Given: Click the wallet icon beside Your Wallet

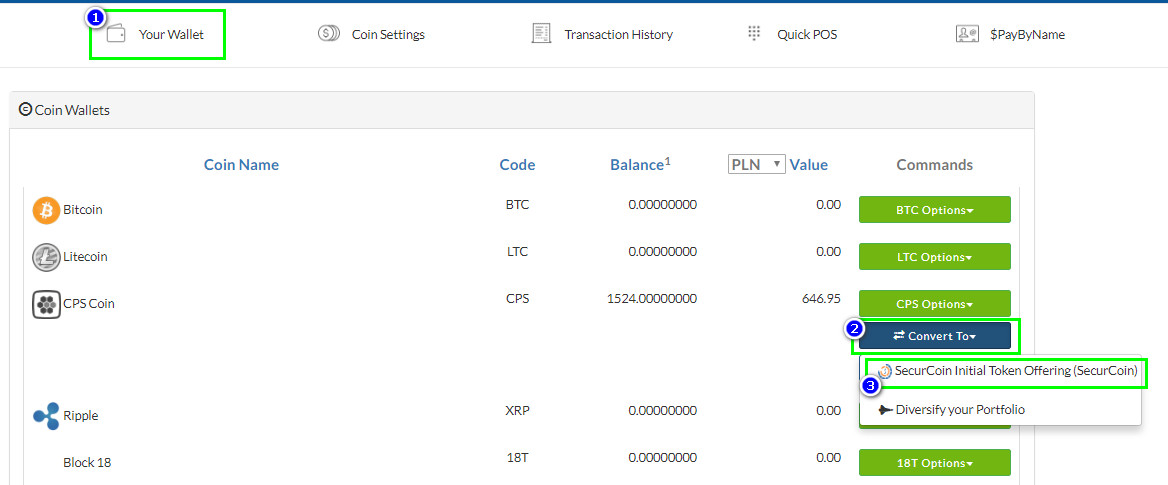Looking at the screenshot, I should tap(115, 34).
